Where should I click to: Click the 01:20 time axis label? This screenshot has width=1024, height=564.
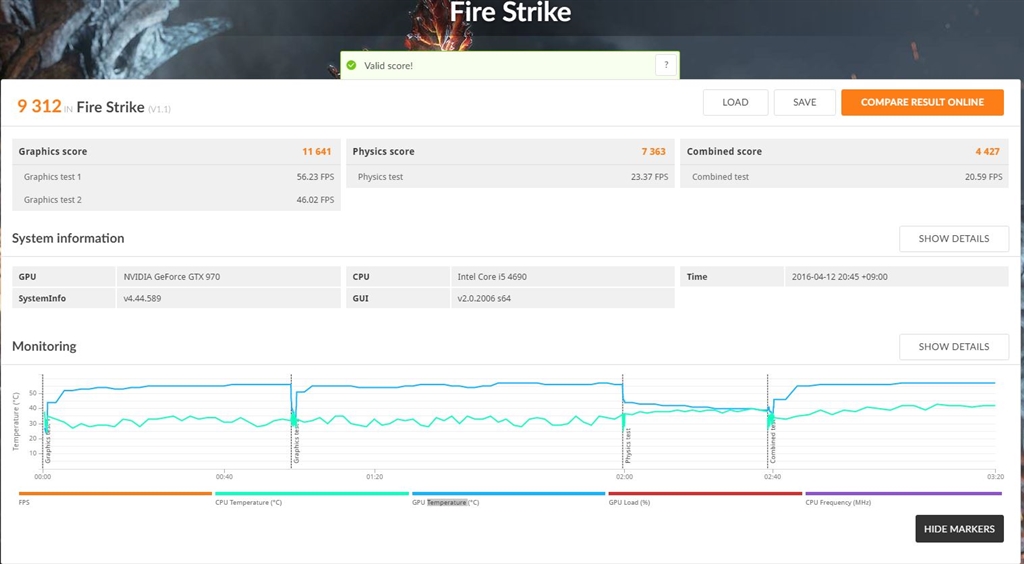tap(374, 477)
